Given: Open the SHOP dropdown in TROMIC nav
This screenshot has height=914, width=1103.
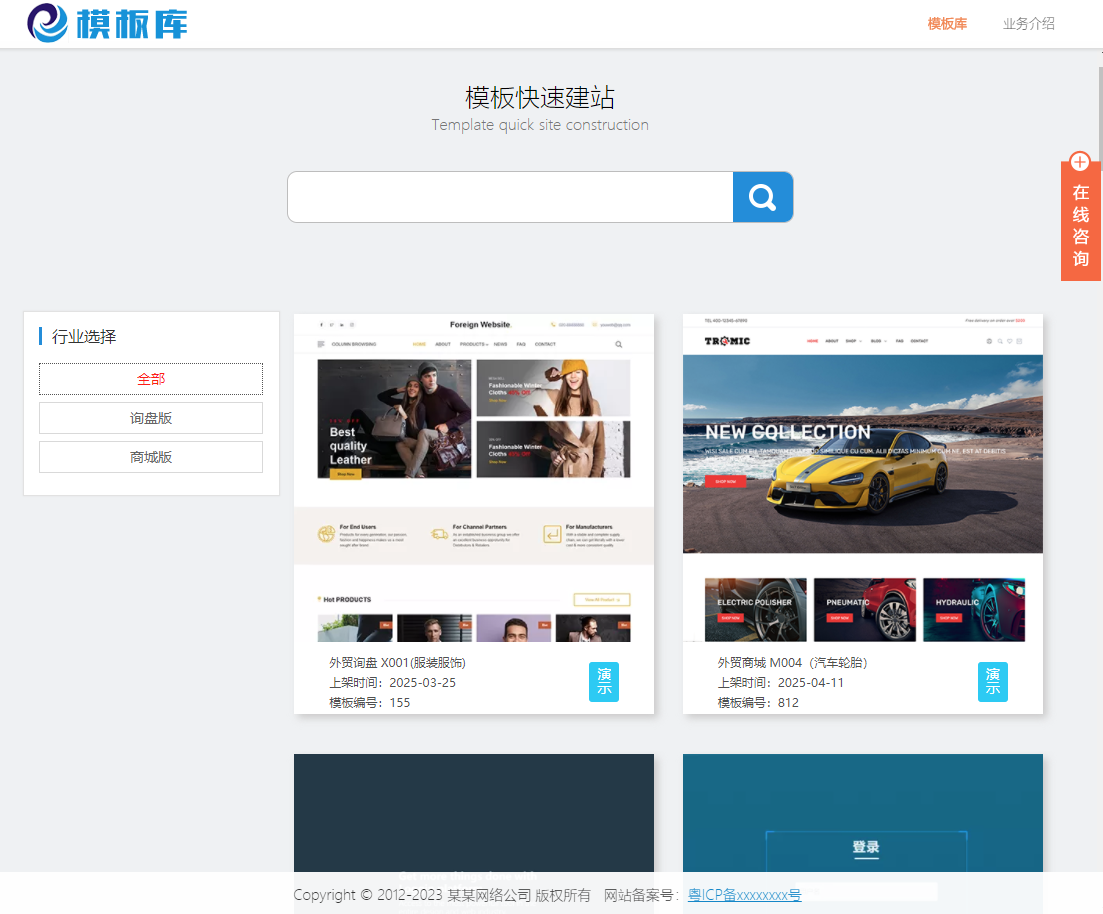Looking at the screenshot, I should pos(852,341).
